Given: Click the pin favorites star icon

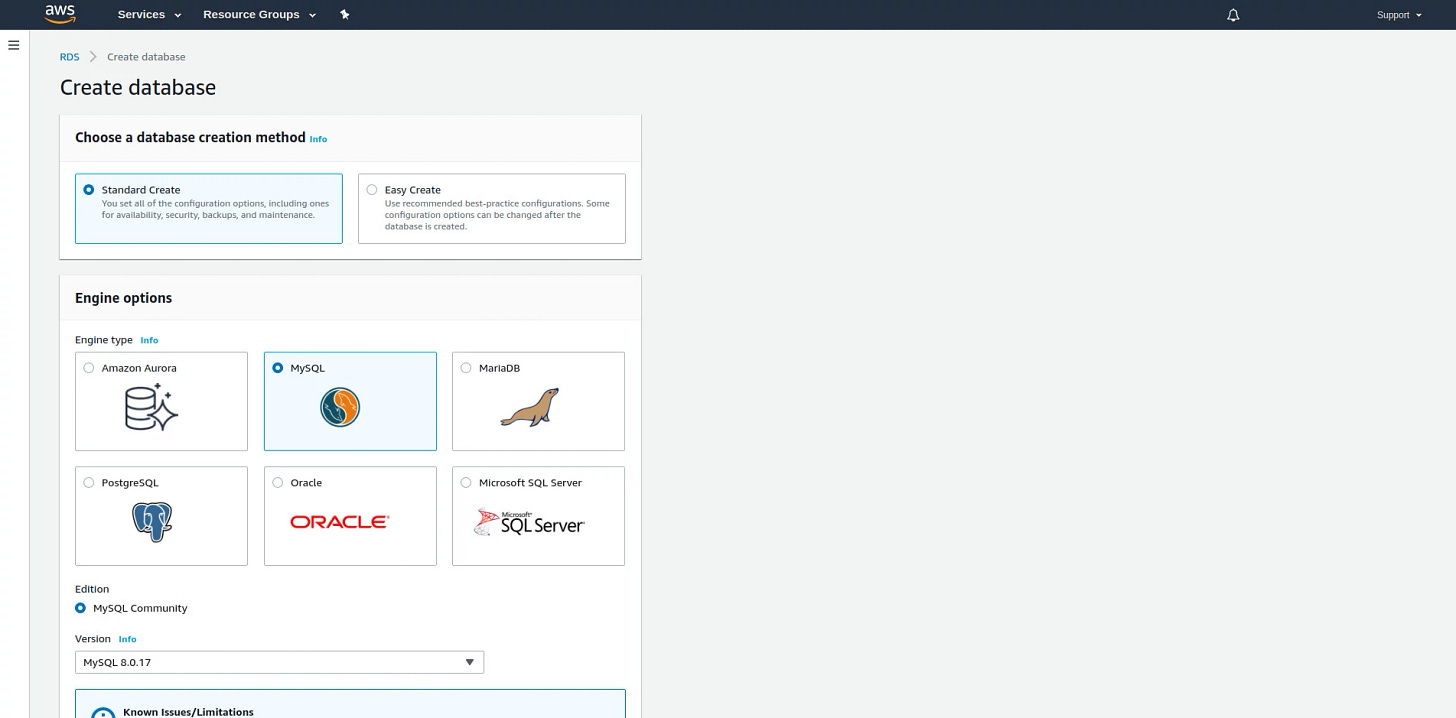Looking at the screenshot, I should coord(344,14).
